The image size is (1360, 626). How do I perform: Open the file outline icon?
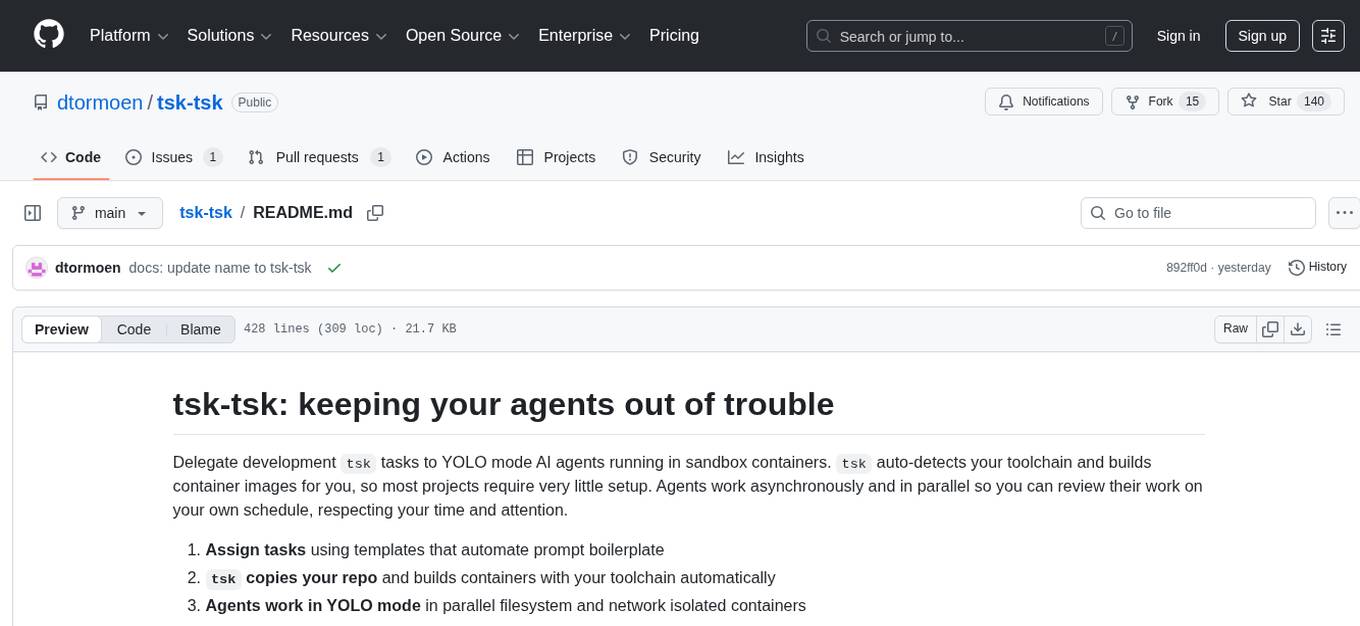[x=1333, y=328]
